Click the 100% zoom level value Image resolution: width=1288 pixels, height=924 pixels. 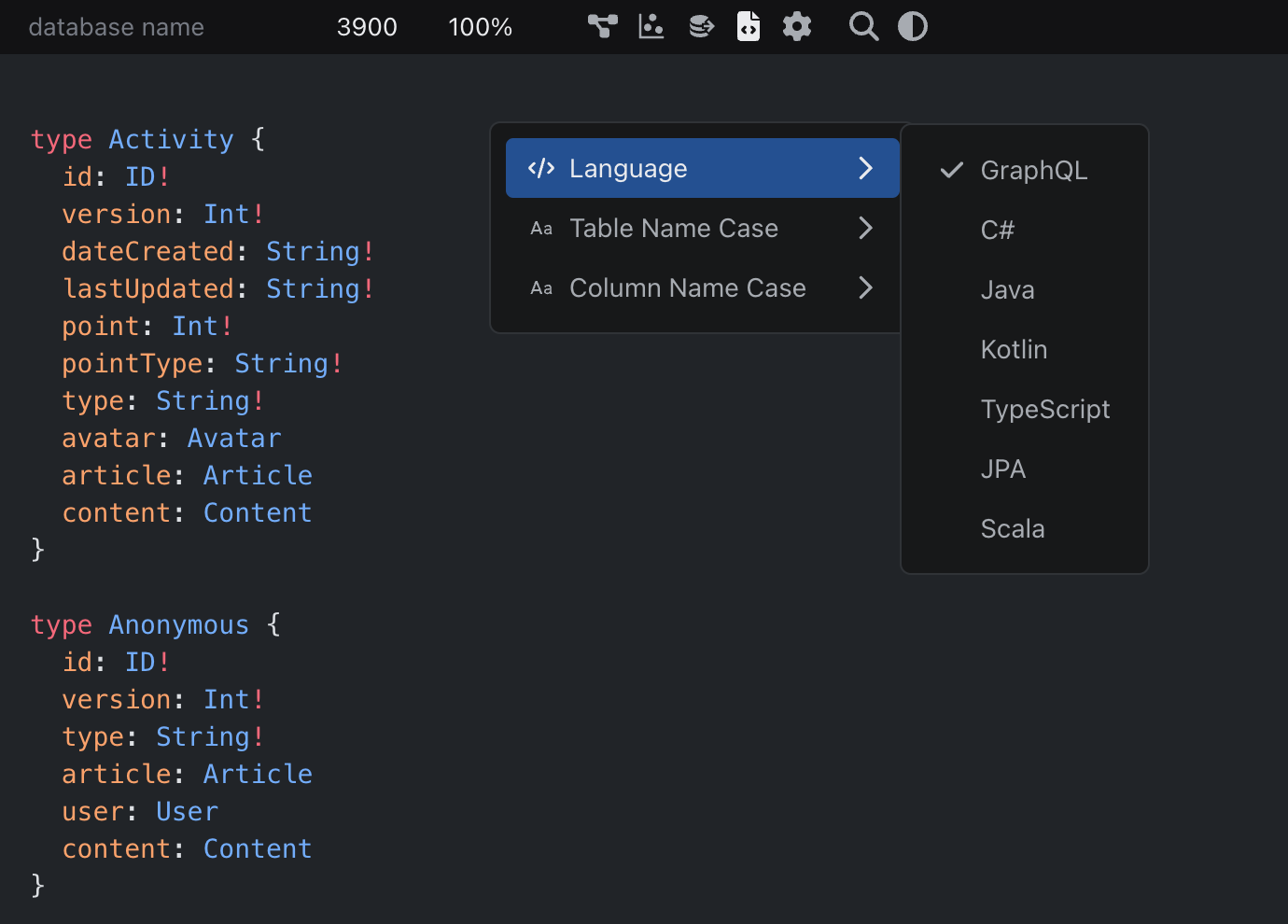480,27
